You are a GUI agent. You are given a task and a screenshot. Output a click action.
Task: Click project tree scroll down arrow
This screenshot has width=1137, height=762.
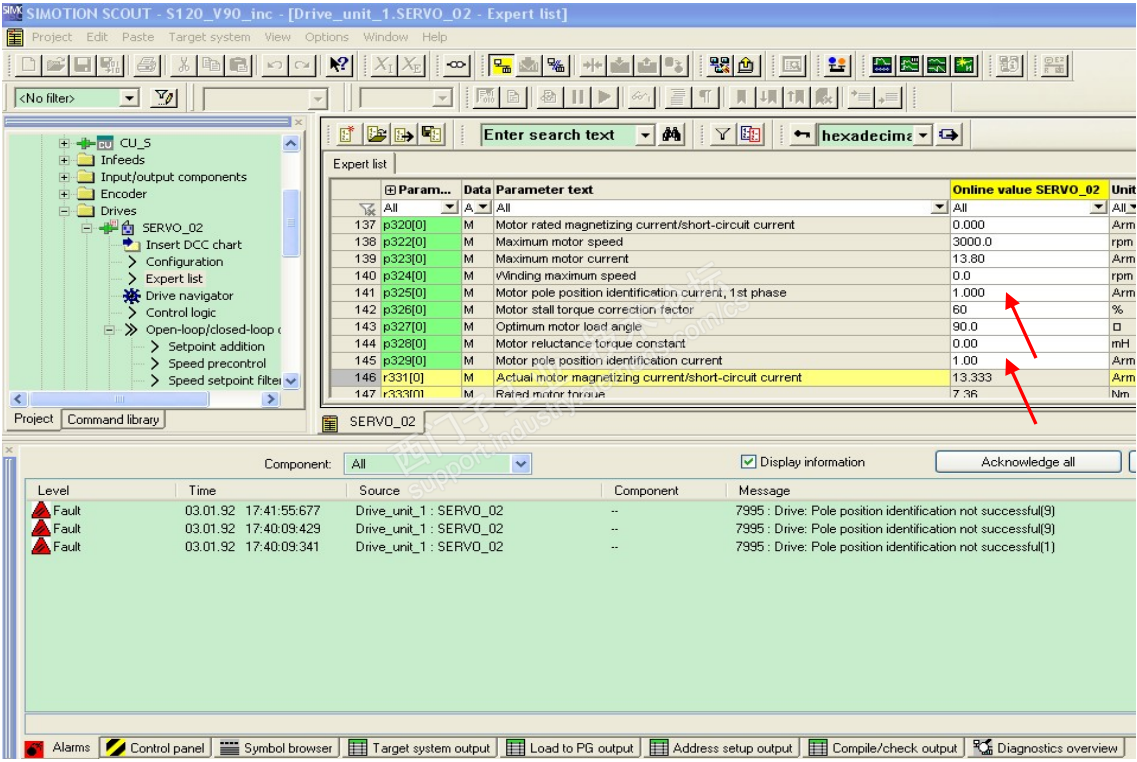(x=291, y=381)
